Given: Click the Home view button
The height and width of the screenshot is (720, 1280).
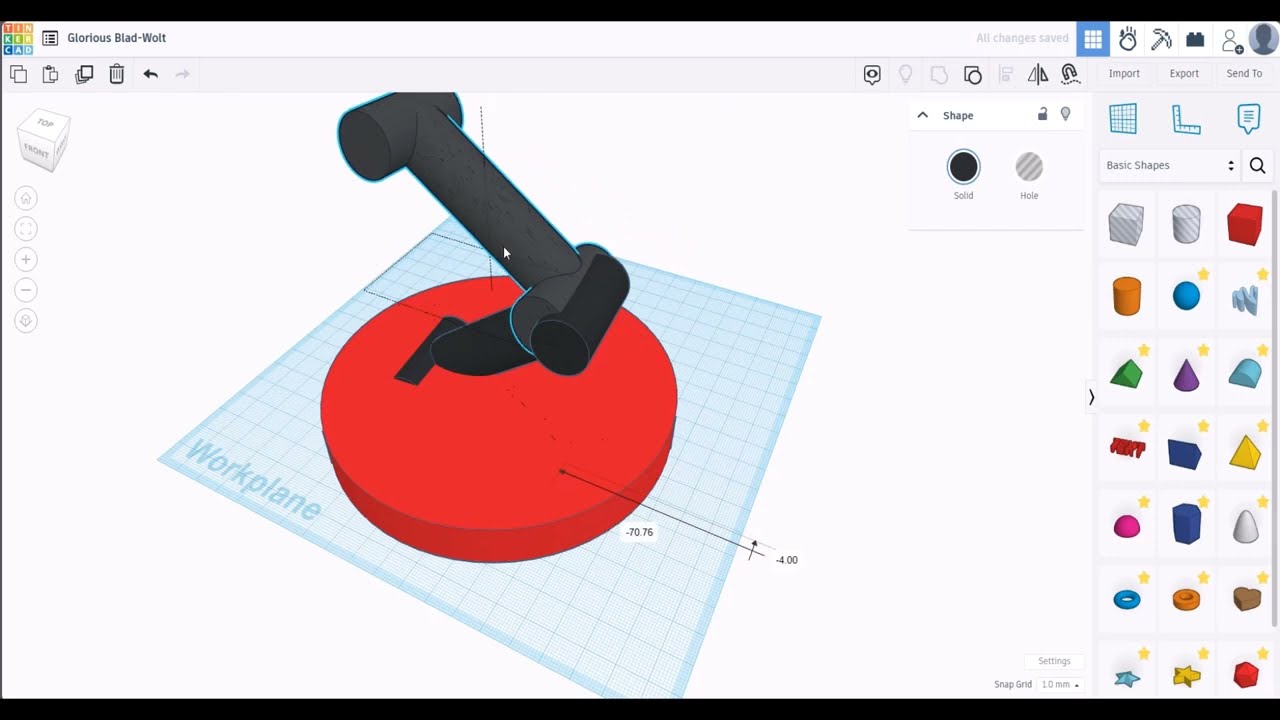Looking at the screenshot, I should click(x=26, y=199).
